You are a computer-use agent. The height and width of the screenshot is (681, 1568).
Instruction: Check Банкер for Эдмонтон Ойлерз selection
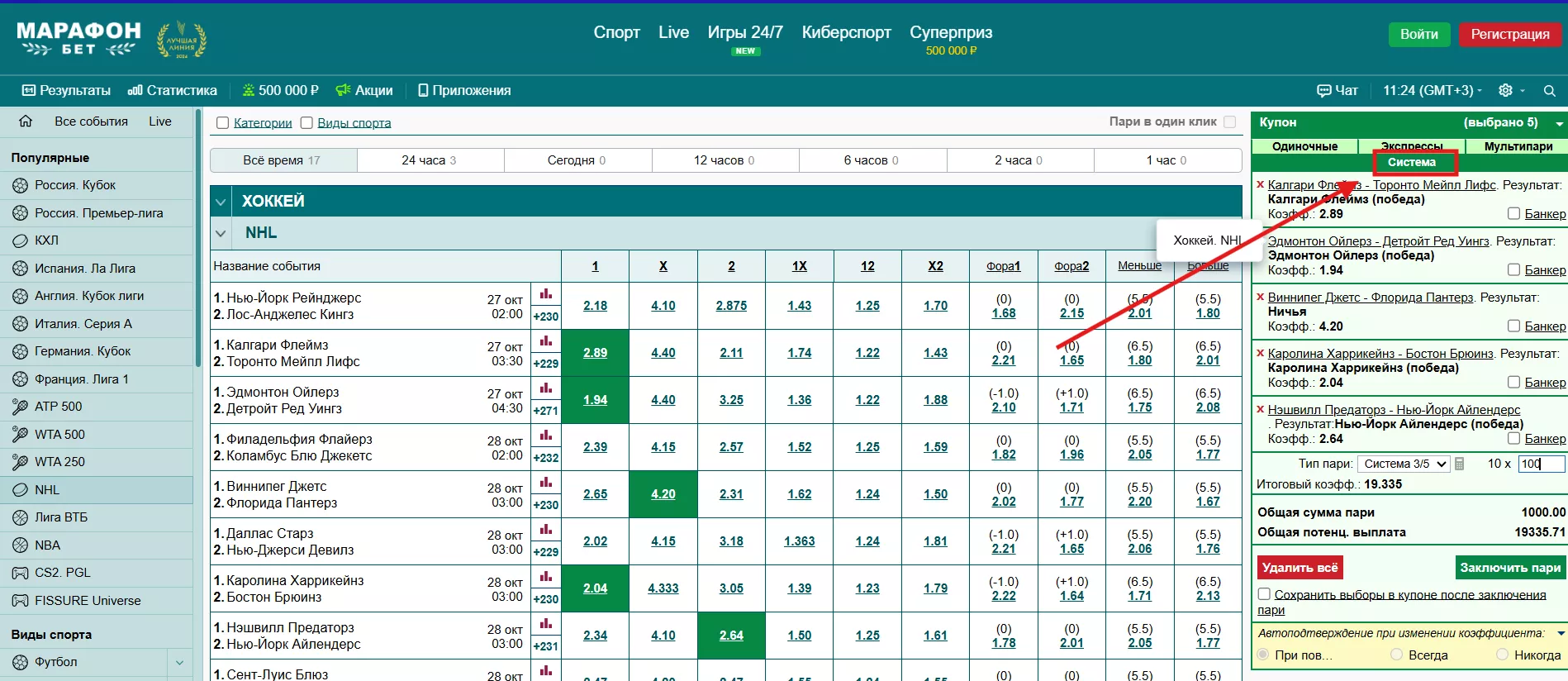click(x=1513, y=269)
